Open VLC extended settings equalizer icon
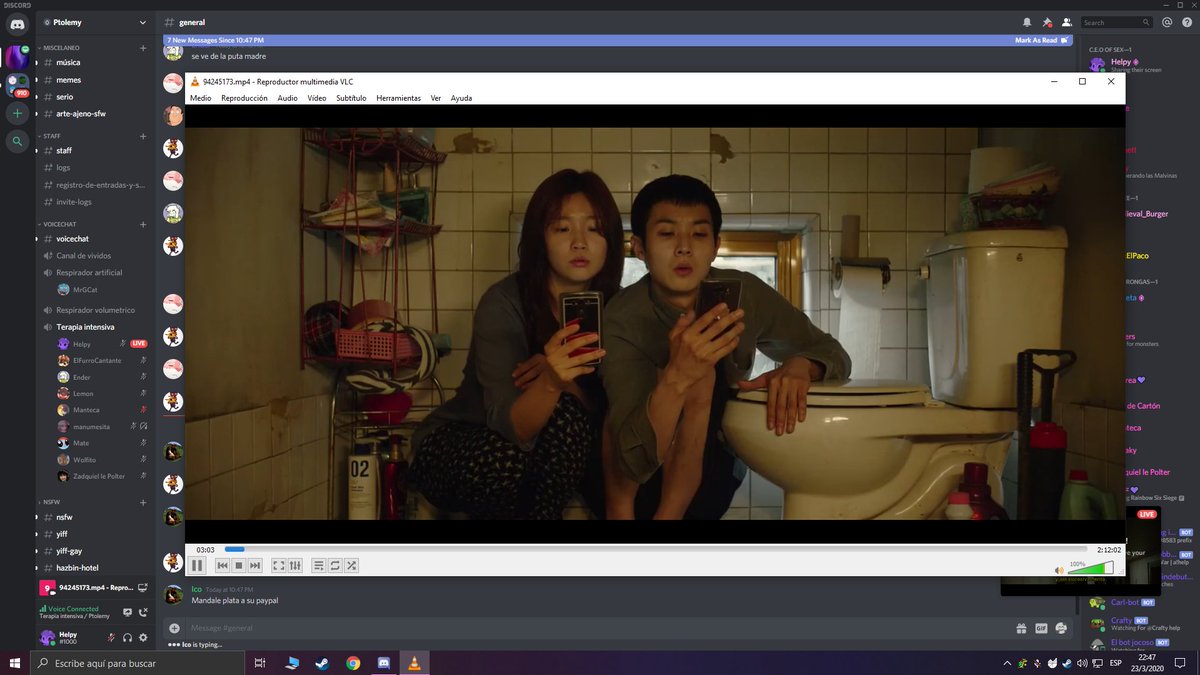This screenshot has height=675, width=1200. click(x=295, y=566)
